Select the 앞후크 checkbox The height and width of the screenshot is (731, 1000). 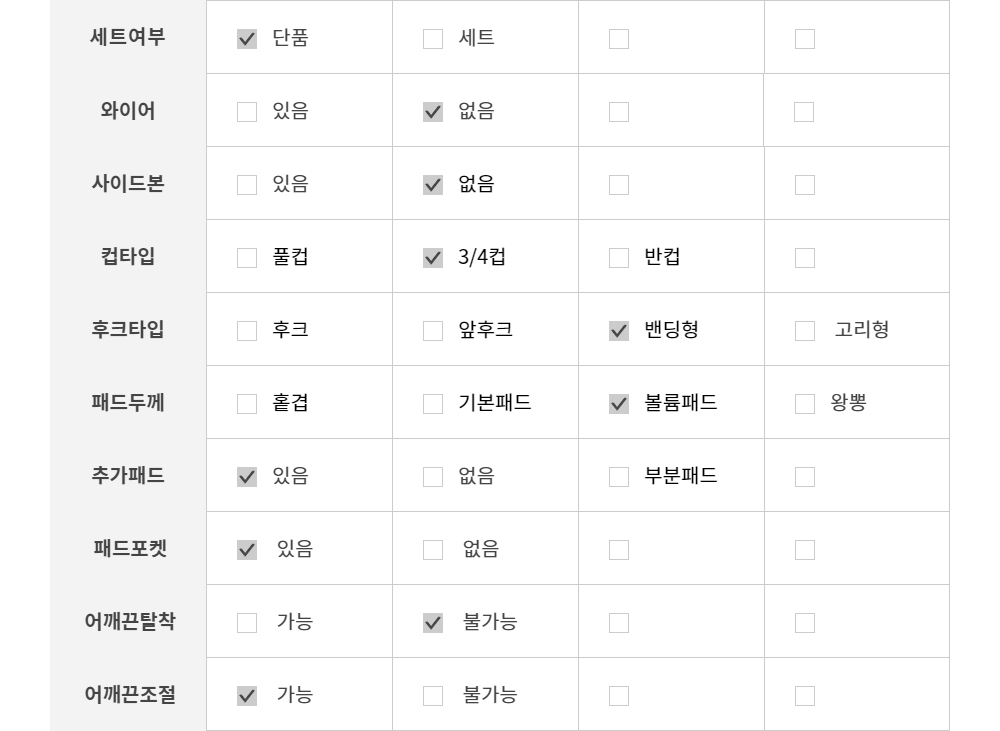click(433, 331)
